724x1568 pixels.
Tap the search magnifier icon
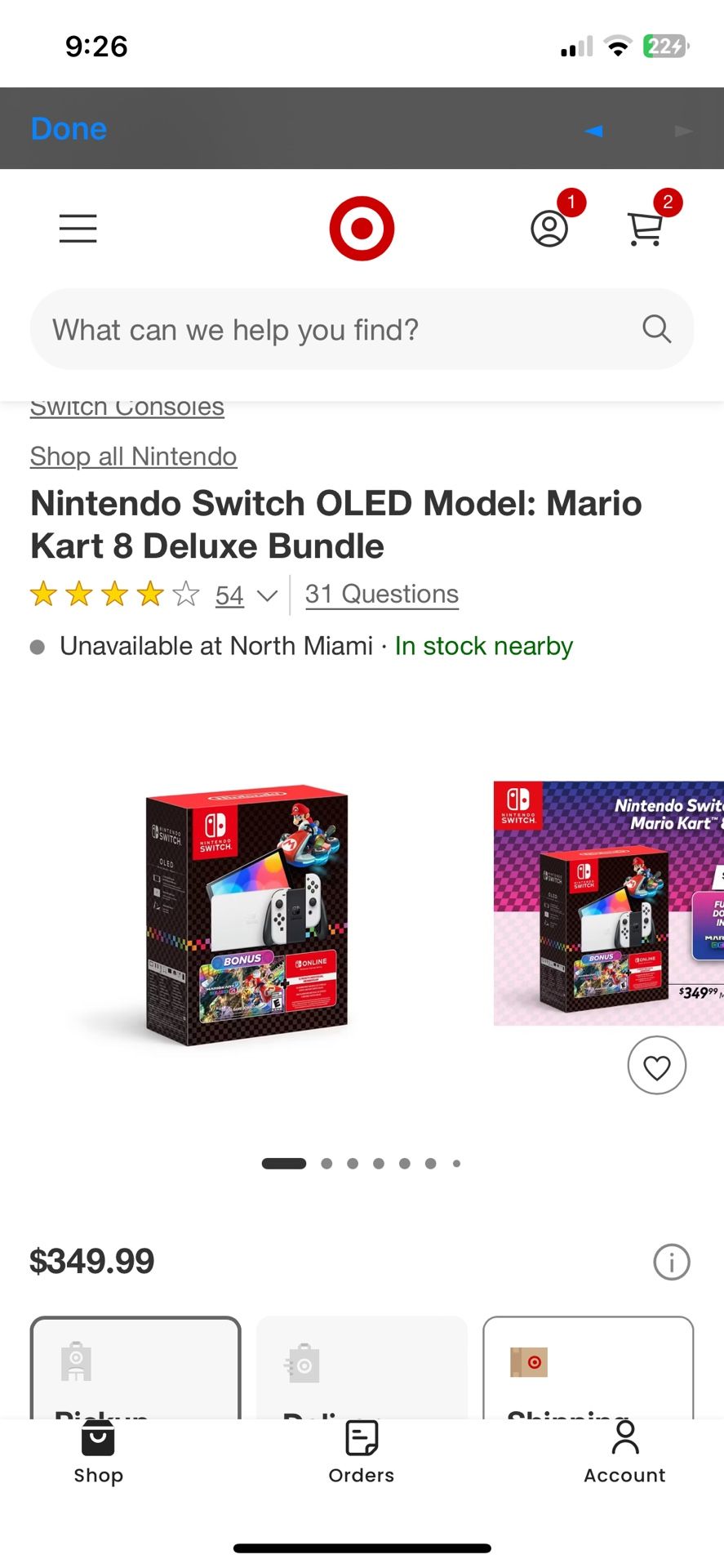point(656,329)
